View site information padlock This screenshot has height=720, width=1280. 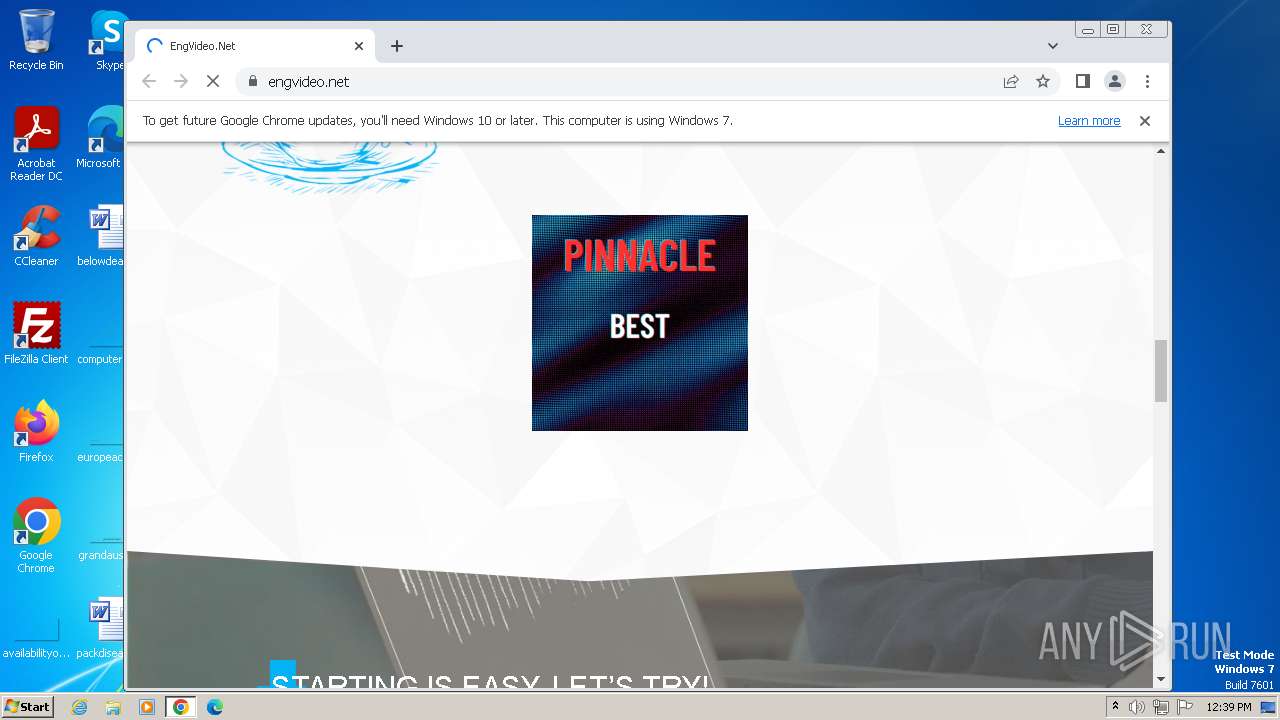252,82
